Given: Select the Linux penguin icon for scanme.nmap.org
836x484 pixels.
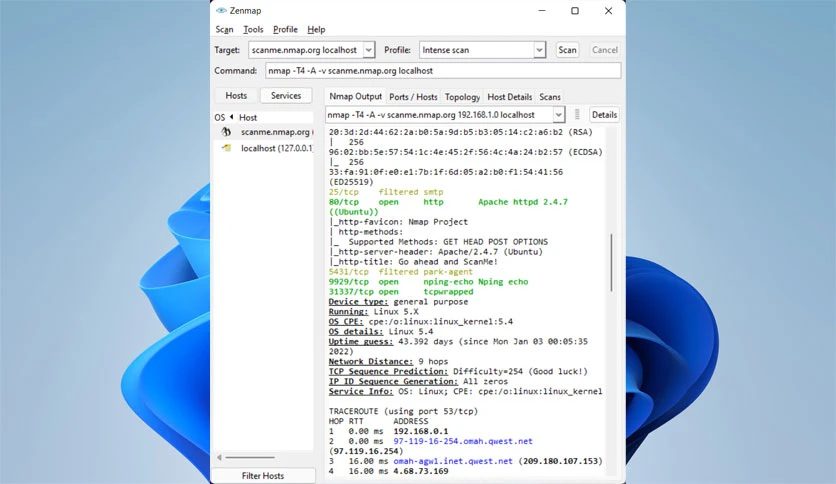Looking at the screenshot, I should [x=227, y=132].
